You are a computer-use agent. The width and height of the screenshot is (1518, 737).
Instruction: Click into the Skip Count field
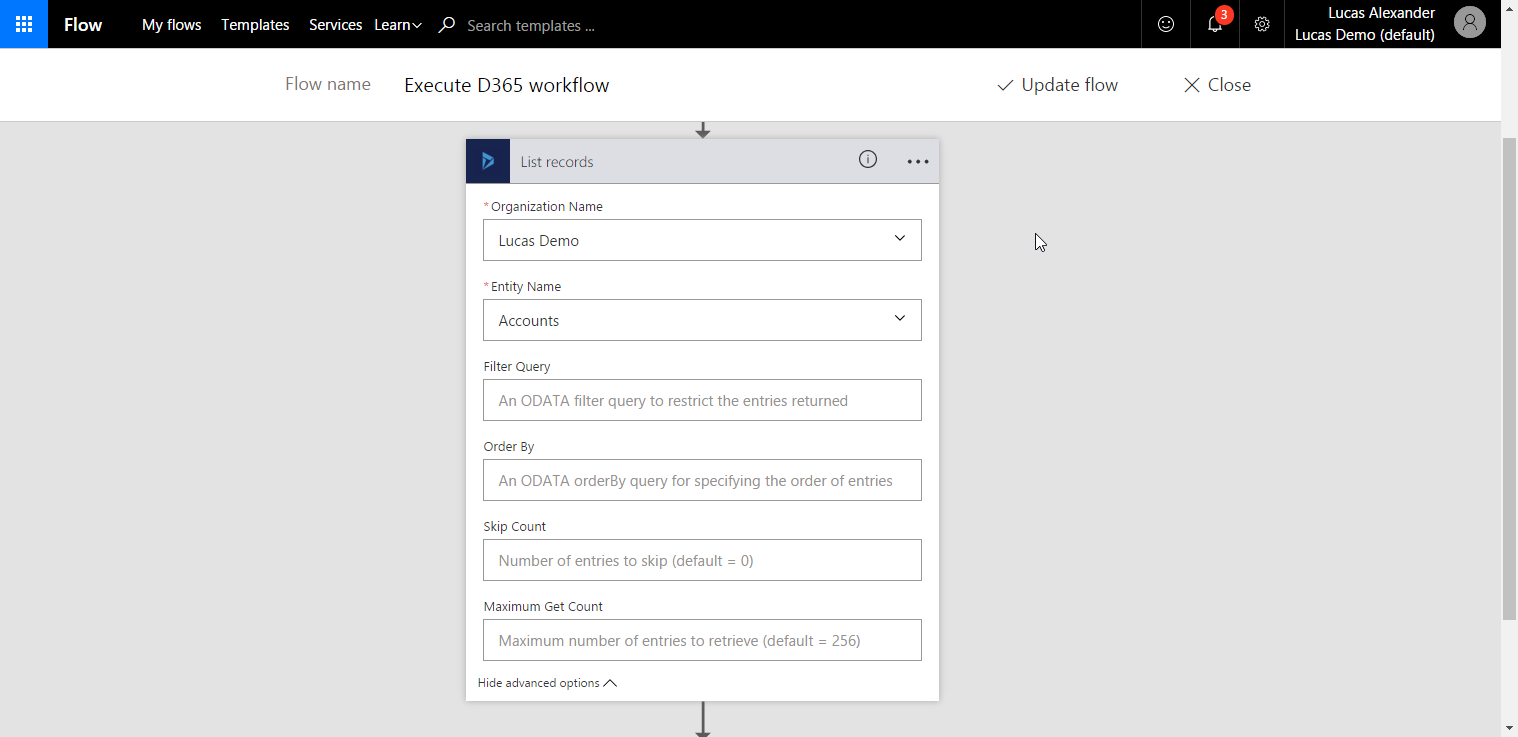click(x=702, y=560)
